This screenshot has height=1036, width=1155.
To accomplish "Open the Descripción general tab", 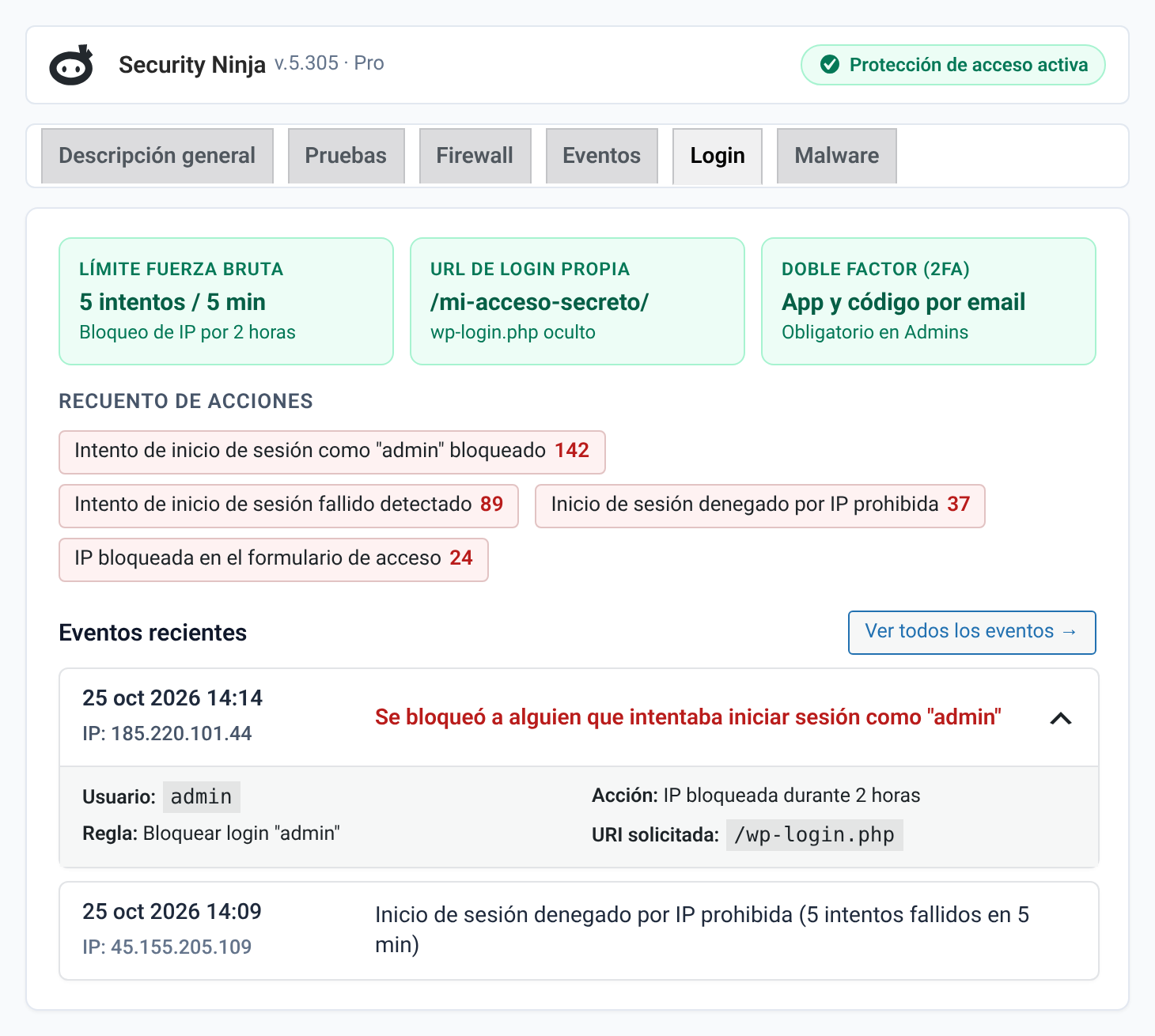I will [x=157, y=156].
